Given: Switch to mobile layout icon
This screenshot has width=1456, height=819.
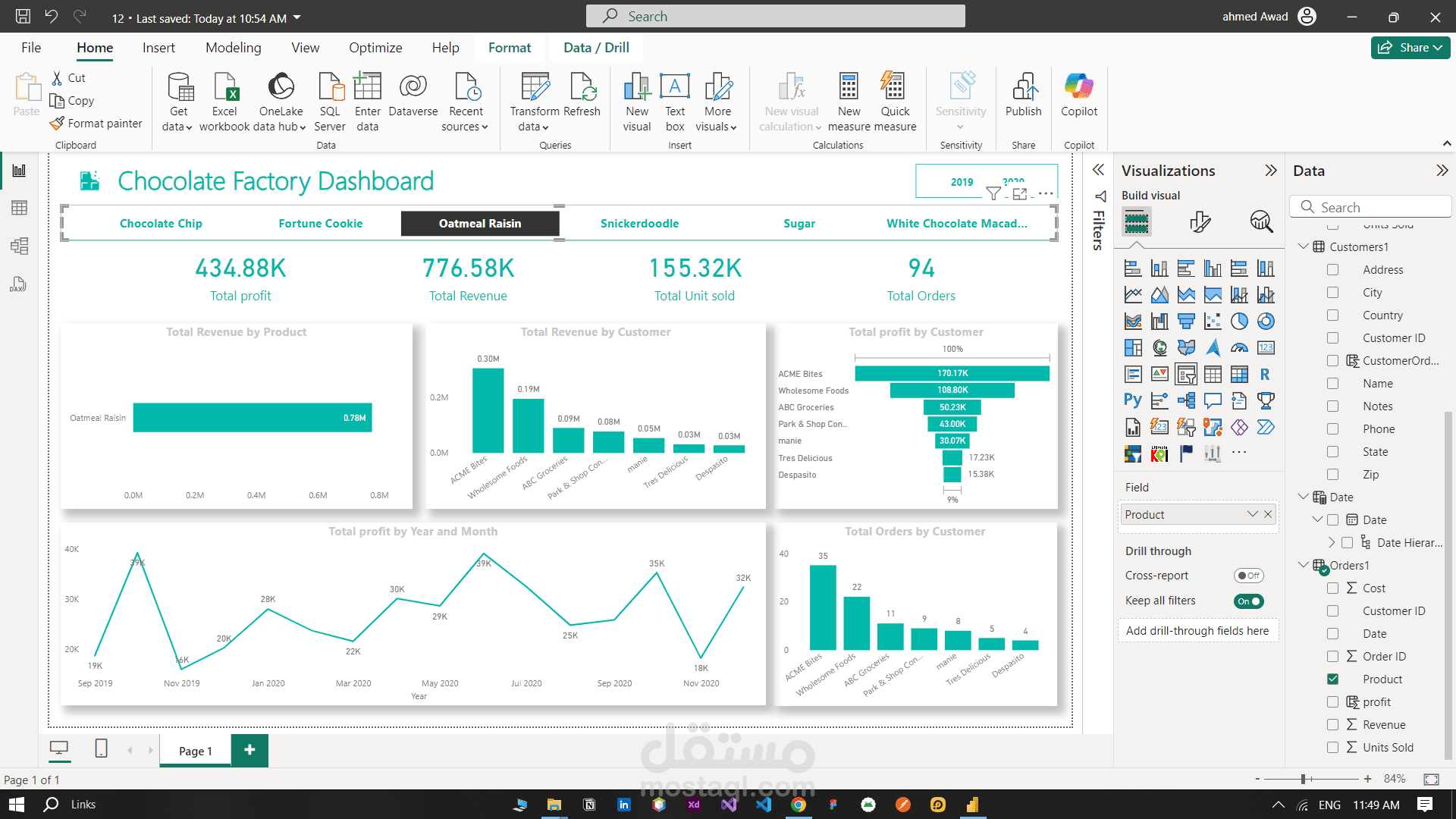Looking at the screenshot, I should coord(101,749).
